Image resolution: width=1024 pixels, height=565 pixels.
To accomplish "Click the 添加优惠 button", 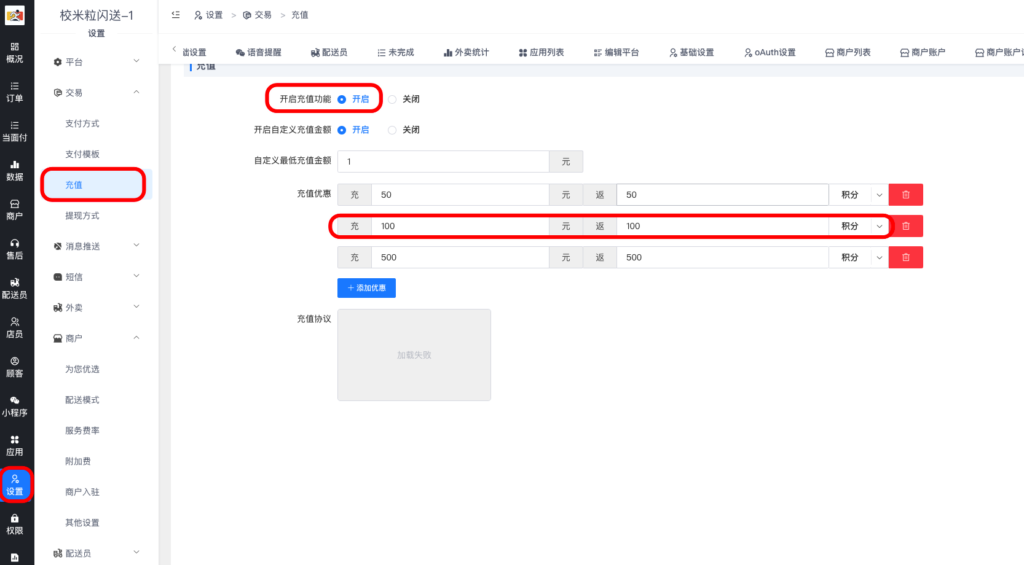I will [x=366, y=287].
